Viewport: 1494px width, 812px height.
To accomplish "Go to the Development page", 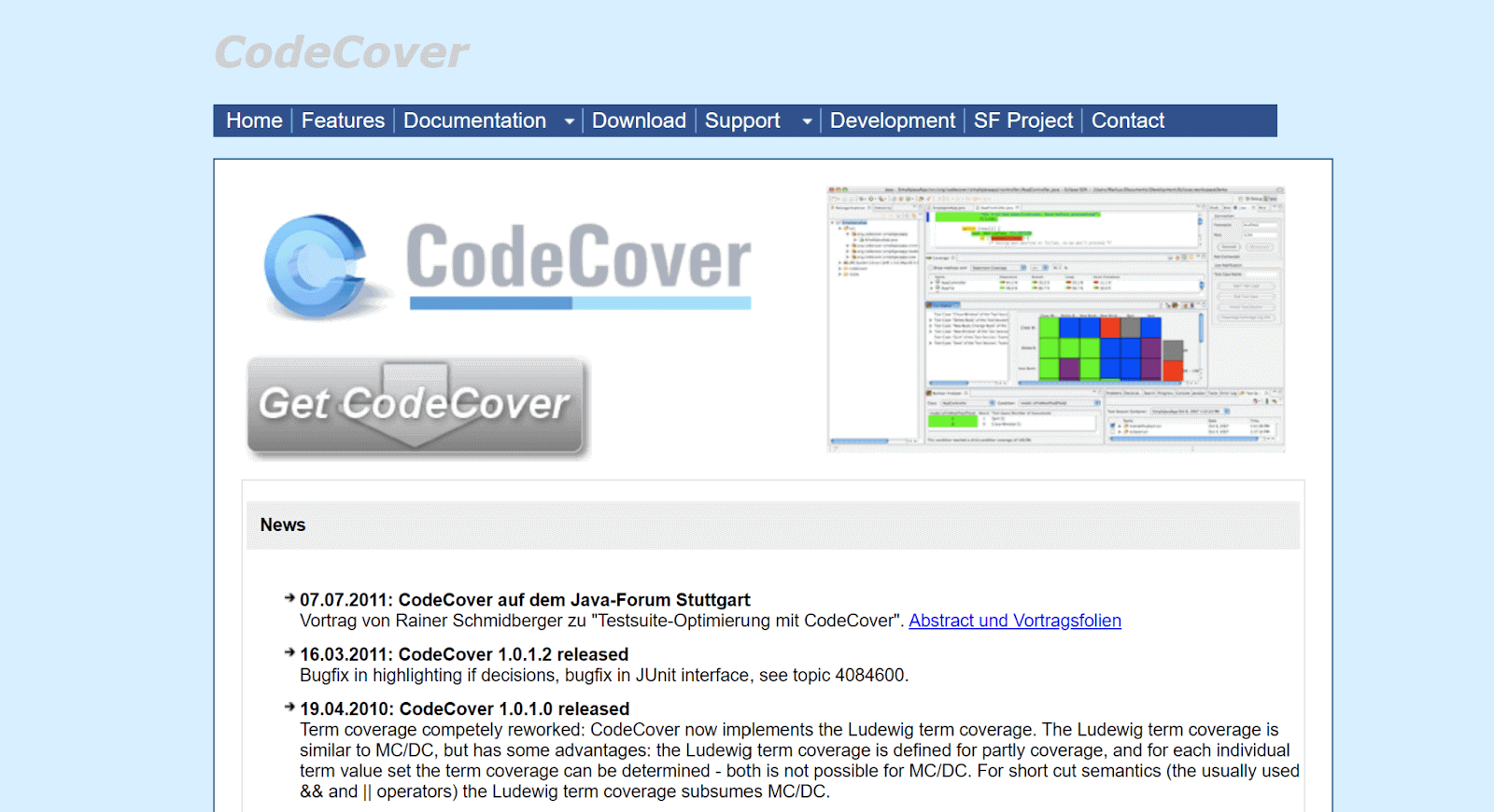I will pyautogui.click(x=893, y=120).
